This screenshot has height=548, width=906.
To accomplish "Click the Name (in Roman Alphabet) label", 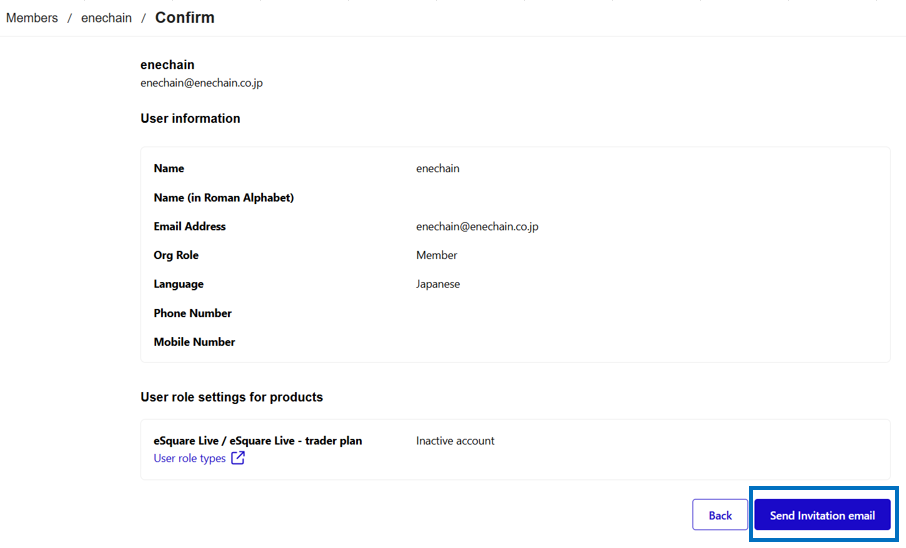I will (224, 198).
